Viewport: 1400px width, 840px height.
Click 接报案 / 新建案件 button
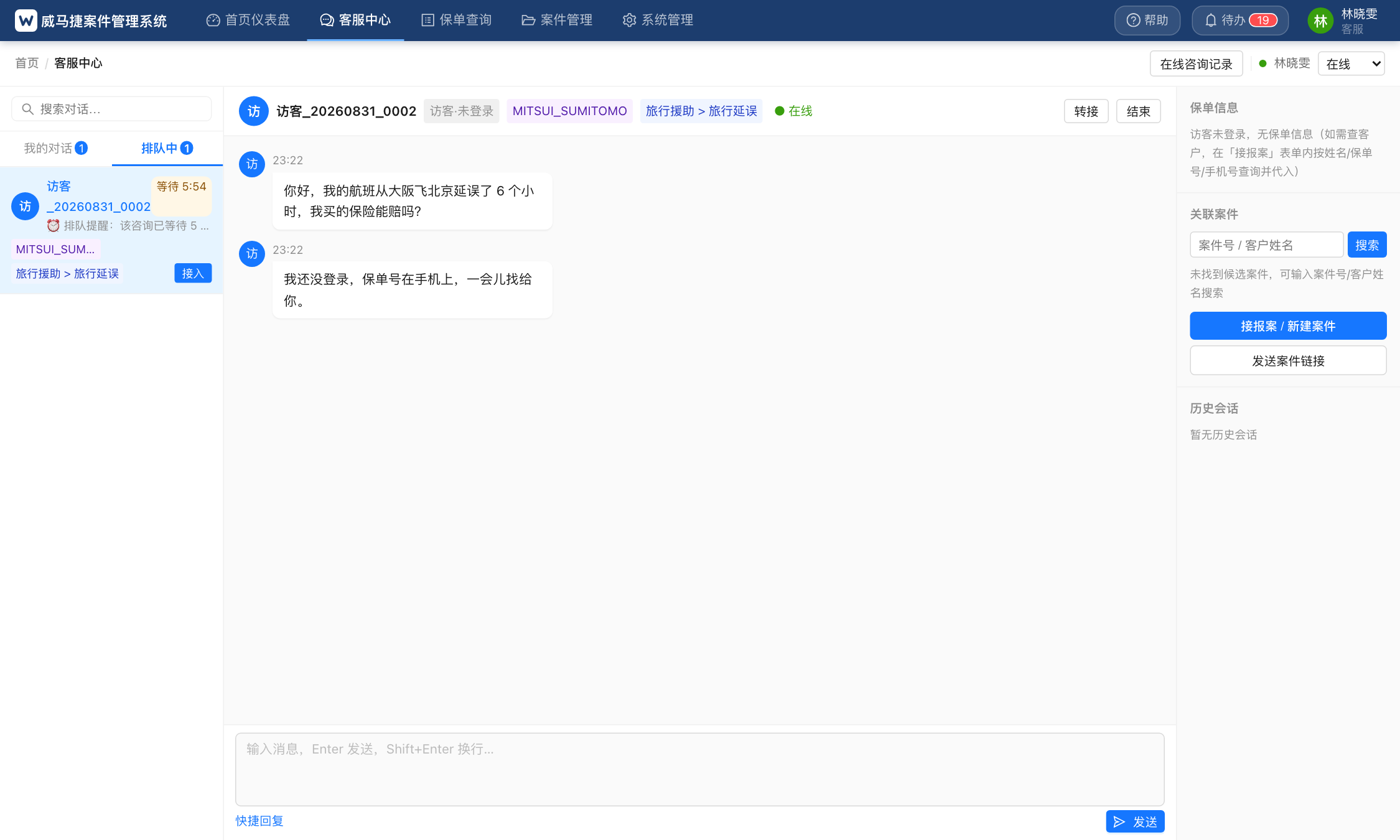1288,326
